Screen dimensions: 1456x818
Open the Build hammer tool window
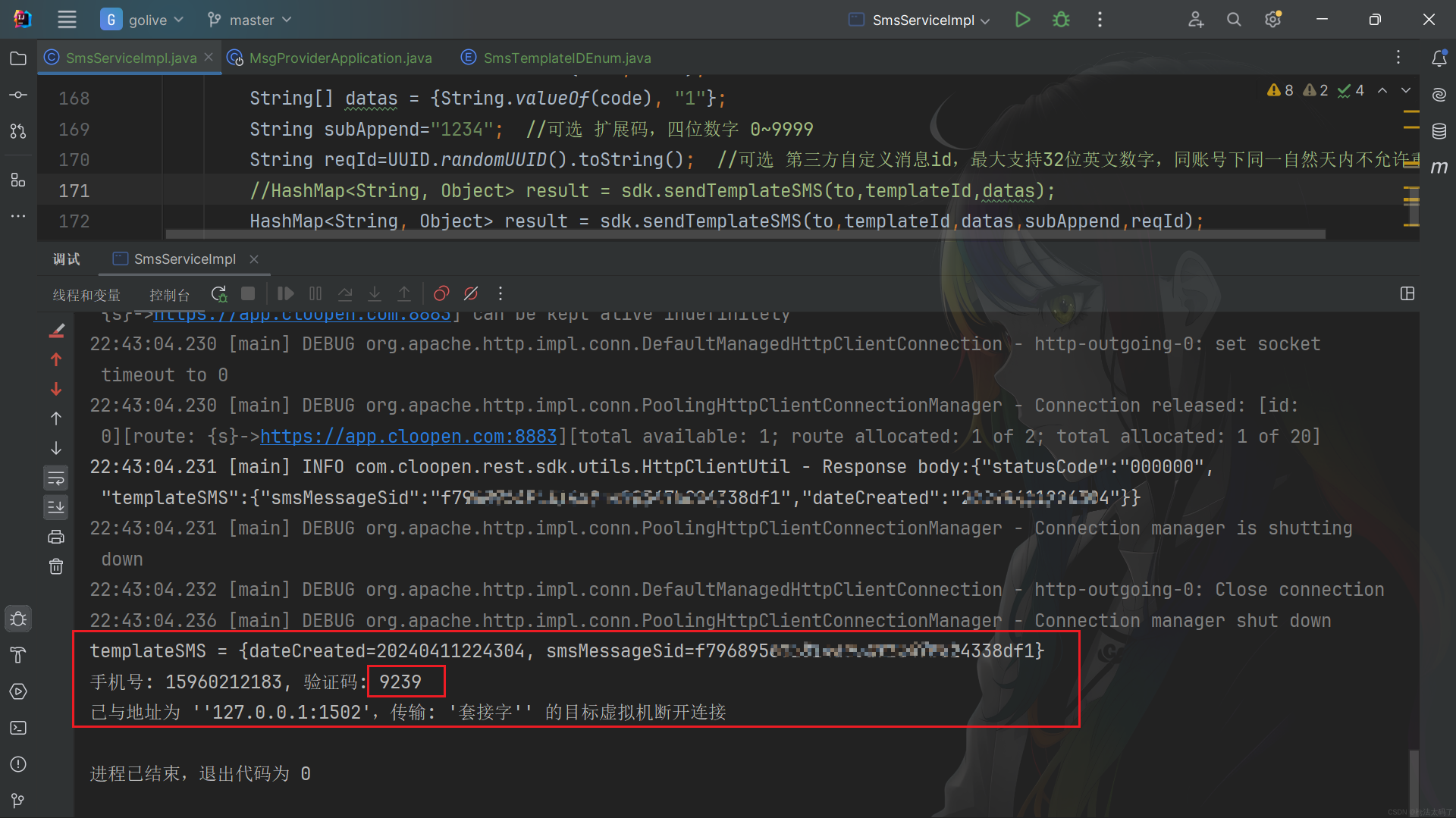point(18,655)
